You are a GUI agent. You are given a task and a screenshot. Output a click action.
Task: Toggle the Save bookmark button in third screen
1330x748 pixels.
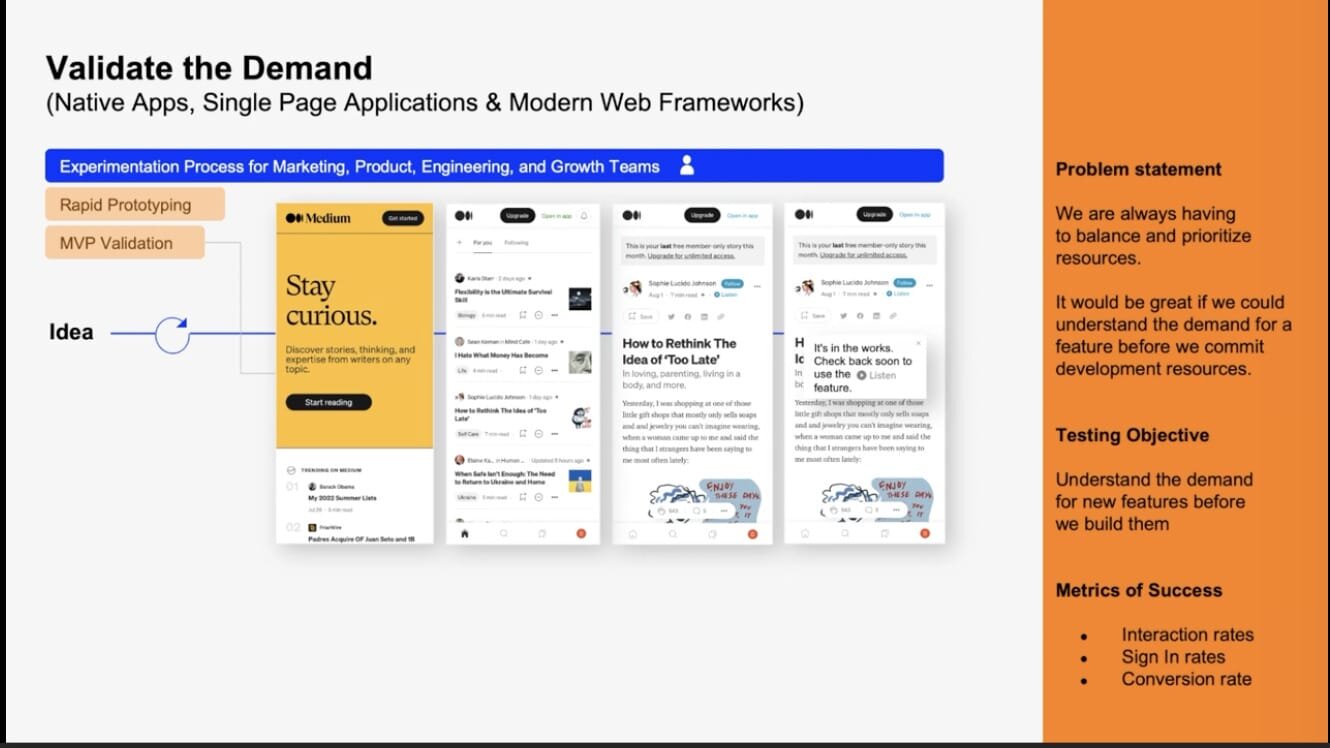click(640, 316)
